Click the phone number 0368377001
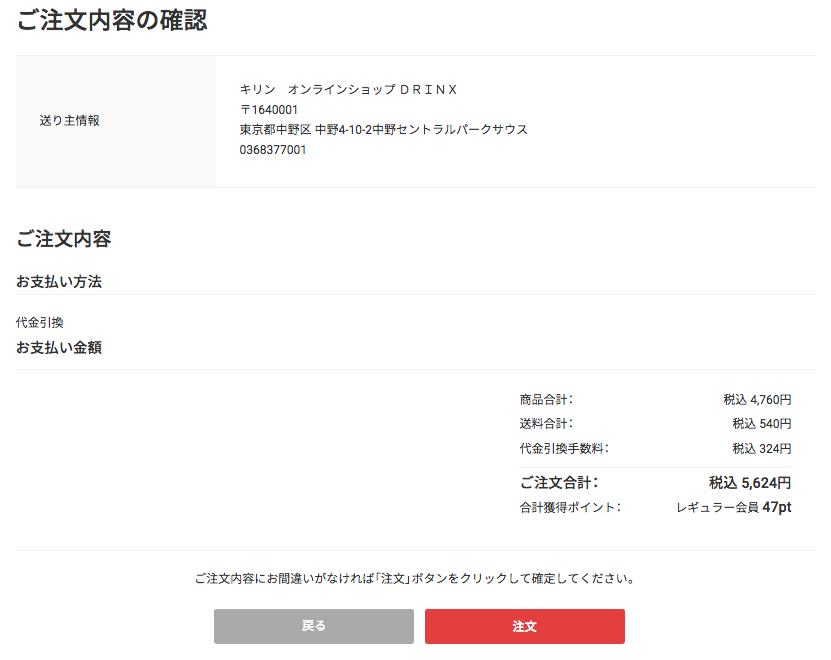The height and width of the screenshot is (660, 831). [x=273, y=150]
